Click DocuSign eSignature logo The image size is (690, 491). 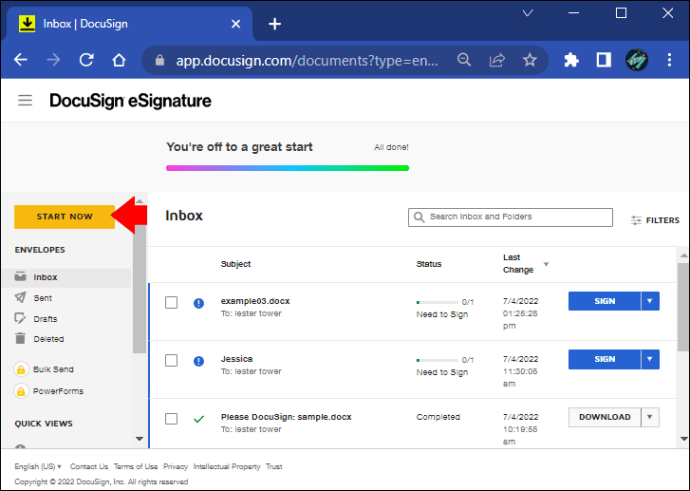click(130, 101)
